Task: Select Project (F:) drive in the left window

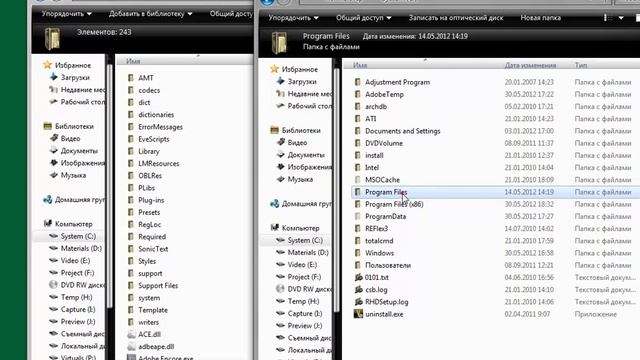Action: click(77, 273)
